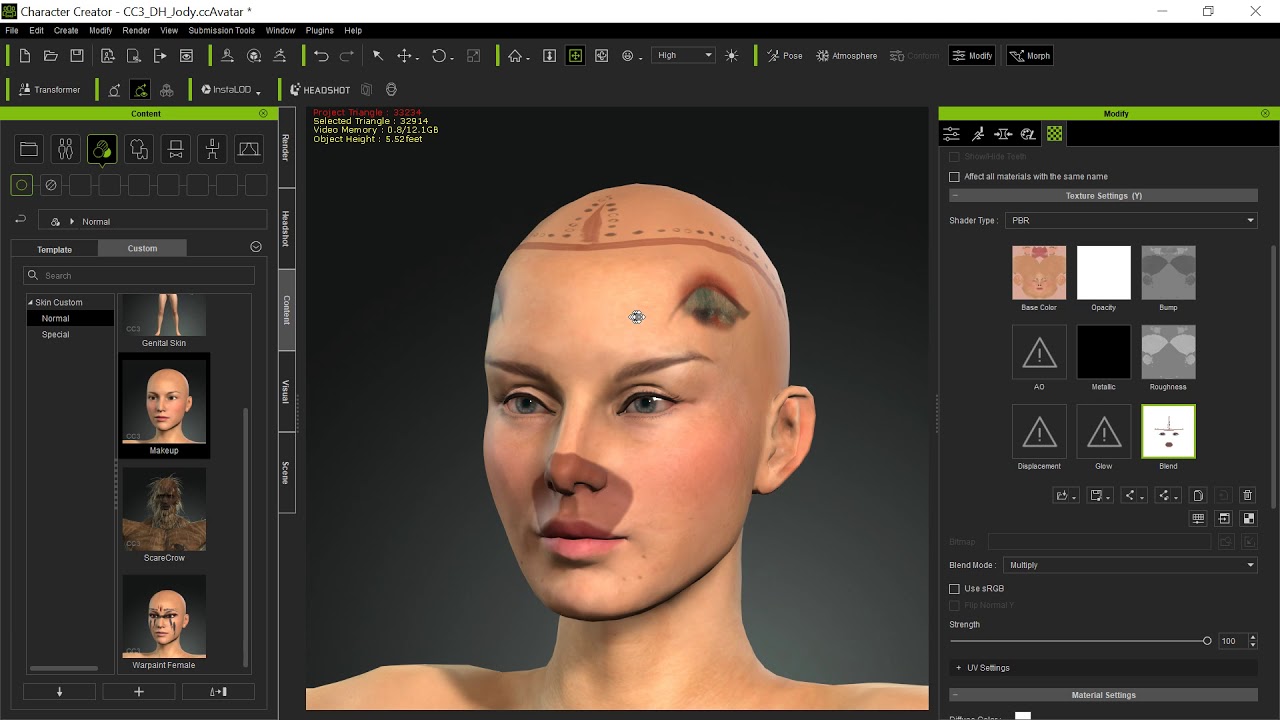Image resolution: width=1280 pixels, height=720 pixels.
Task: Create a new project with New icon
Action: point(24,56)
